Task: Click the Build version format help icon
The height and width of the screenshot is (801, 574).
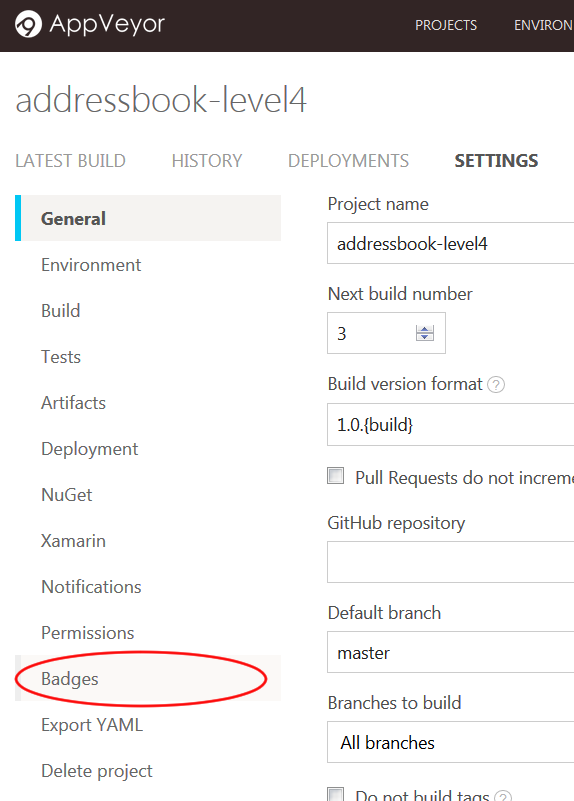Action: tap(495, 384)
